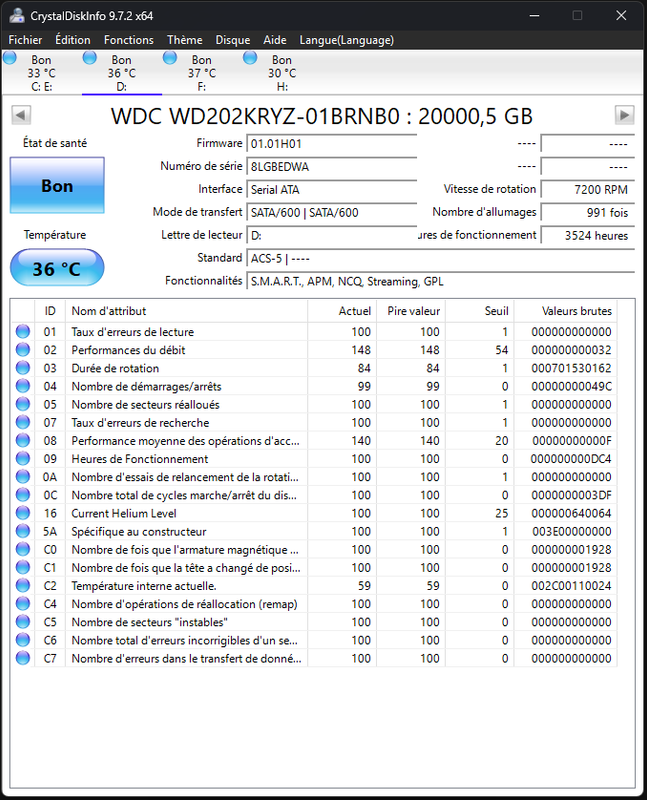Click status orb for attribute C0 row
The image size is (647, 800).
click(23, 549)
